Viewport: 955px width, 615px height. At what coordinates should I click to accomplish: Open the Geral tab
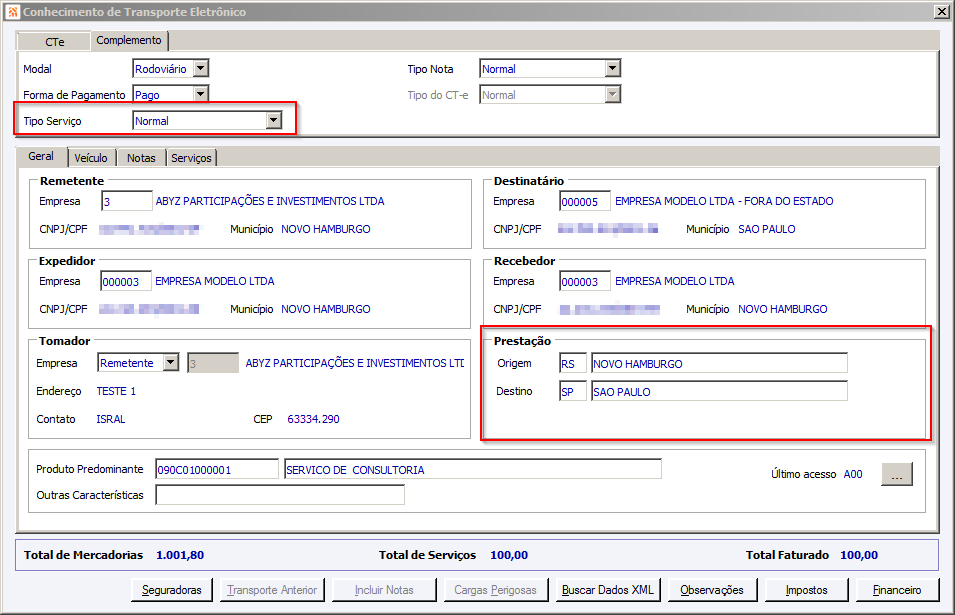(x=41, y=156)
